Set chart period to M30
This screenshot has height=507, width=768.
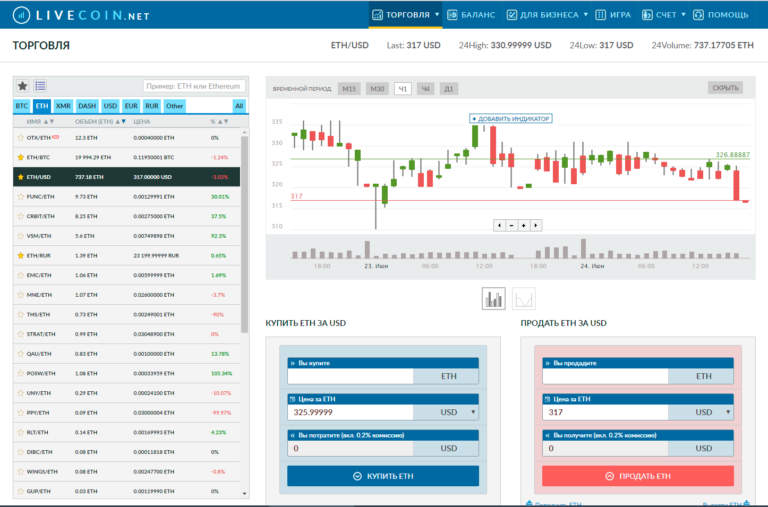(x=377, y=89)
